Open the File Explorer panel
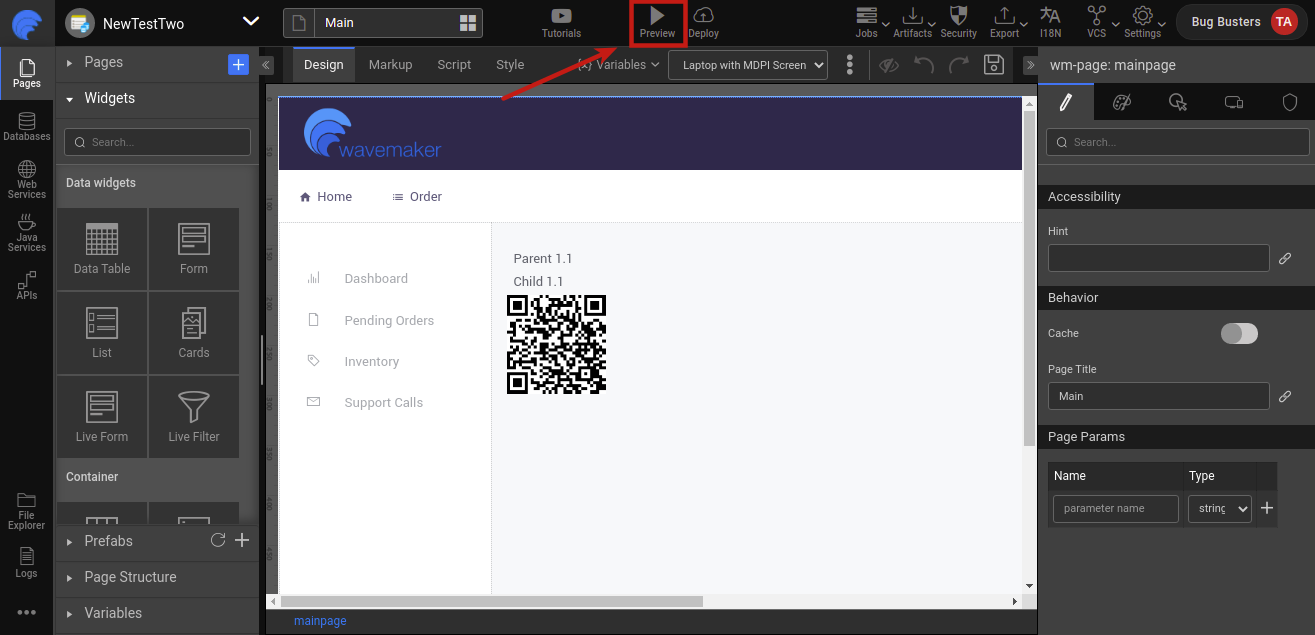The width and height of the screenshot is (1315, 635). click(x=27, y=513)
